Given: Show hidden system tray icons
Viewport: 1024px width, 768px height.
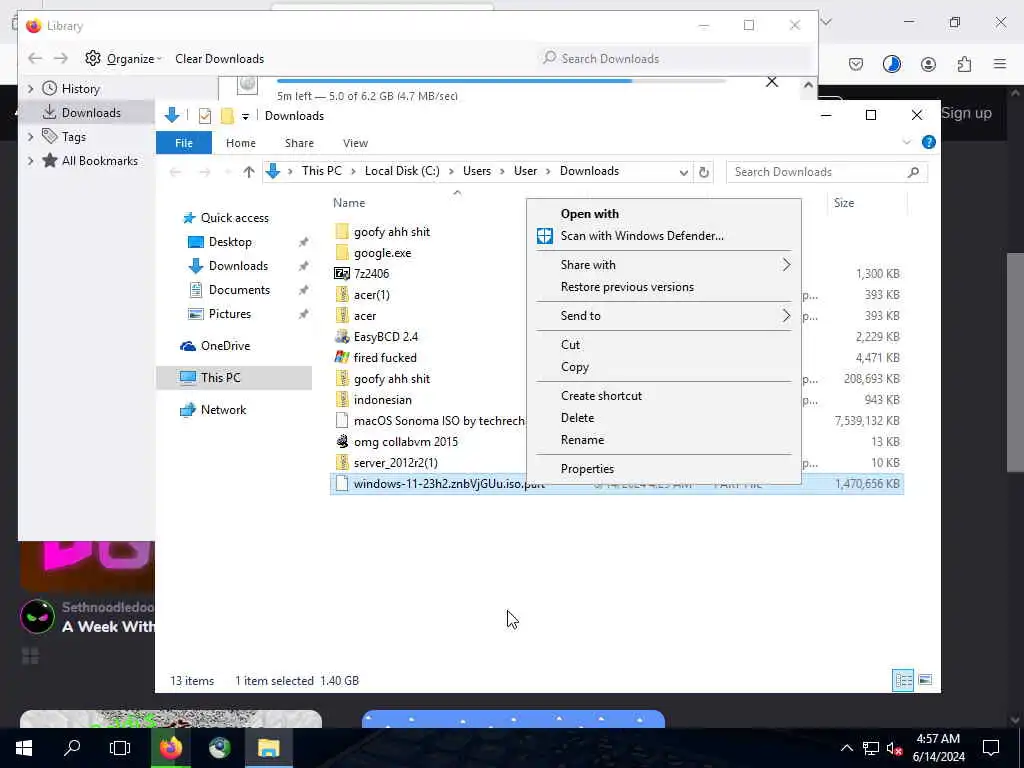Looking at the screenshot, I should tap(846, 748).
